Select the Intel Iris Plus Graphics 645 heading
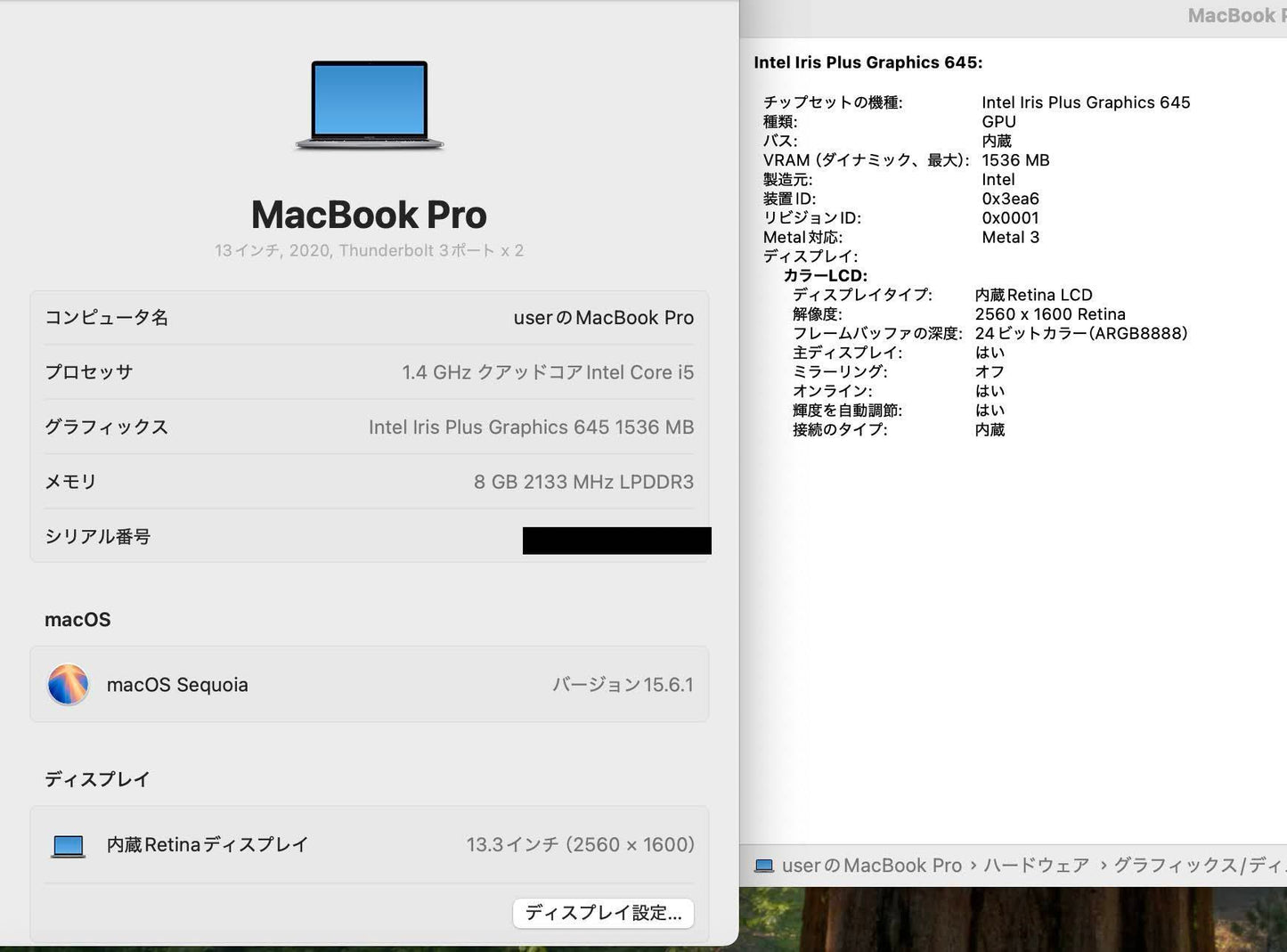Image resolution: width=1287 pixels, height=952 pixels. click(x=868, y=62)
